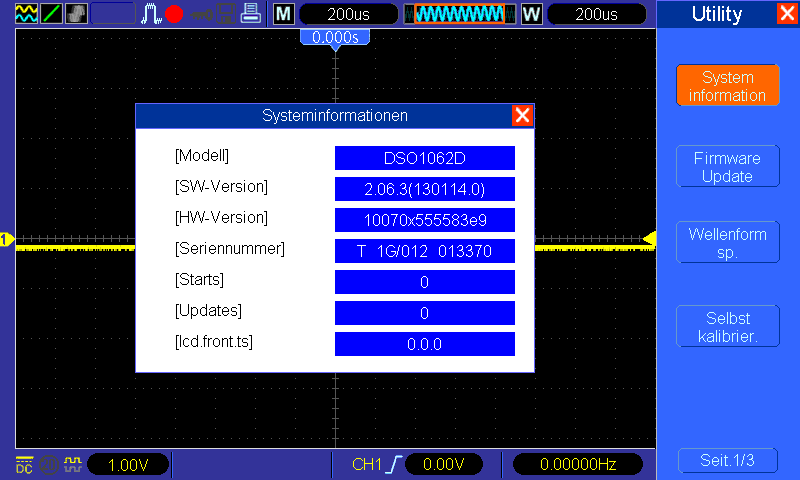This screenshot has height=480, width=800.
Task: Click the white pulse trigger status icon
Action: pos(151,14)
